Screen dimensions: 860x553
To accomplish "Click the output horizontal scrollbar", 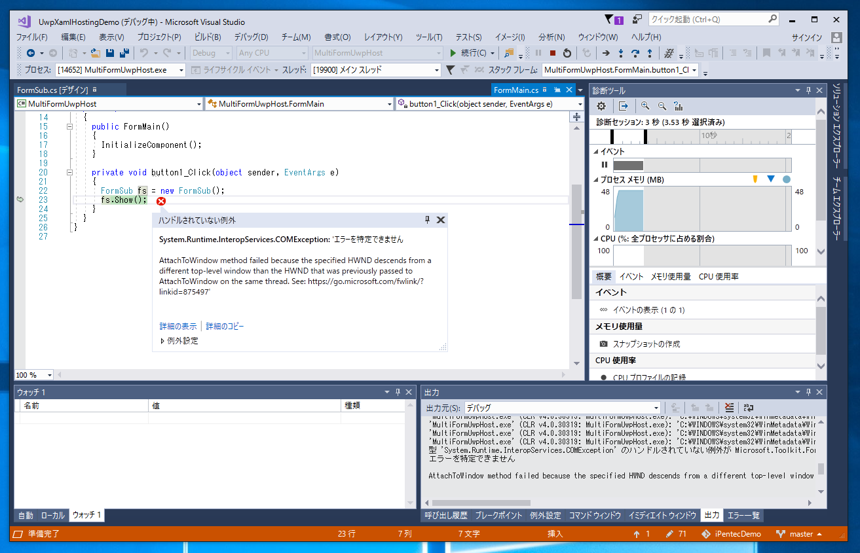I will [x=481, y=503].
